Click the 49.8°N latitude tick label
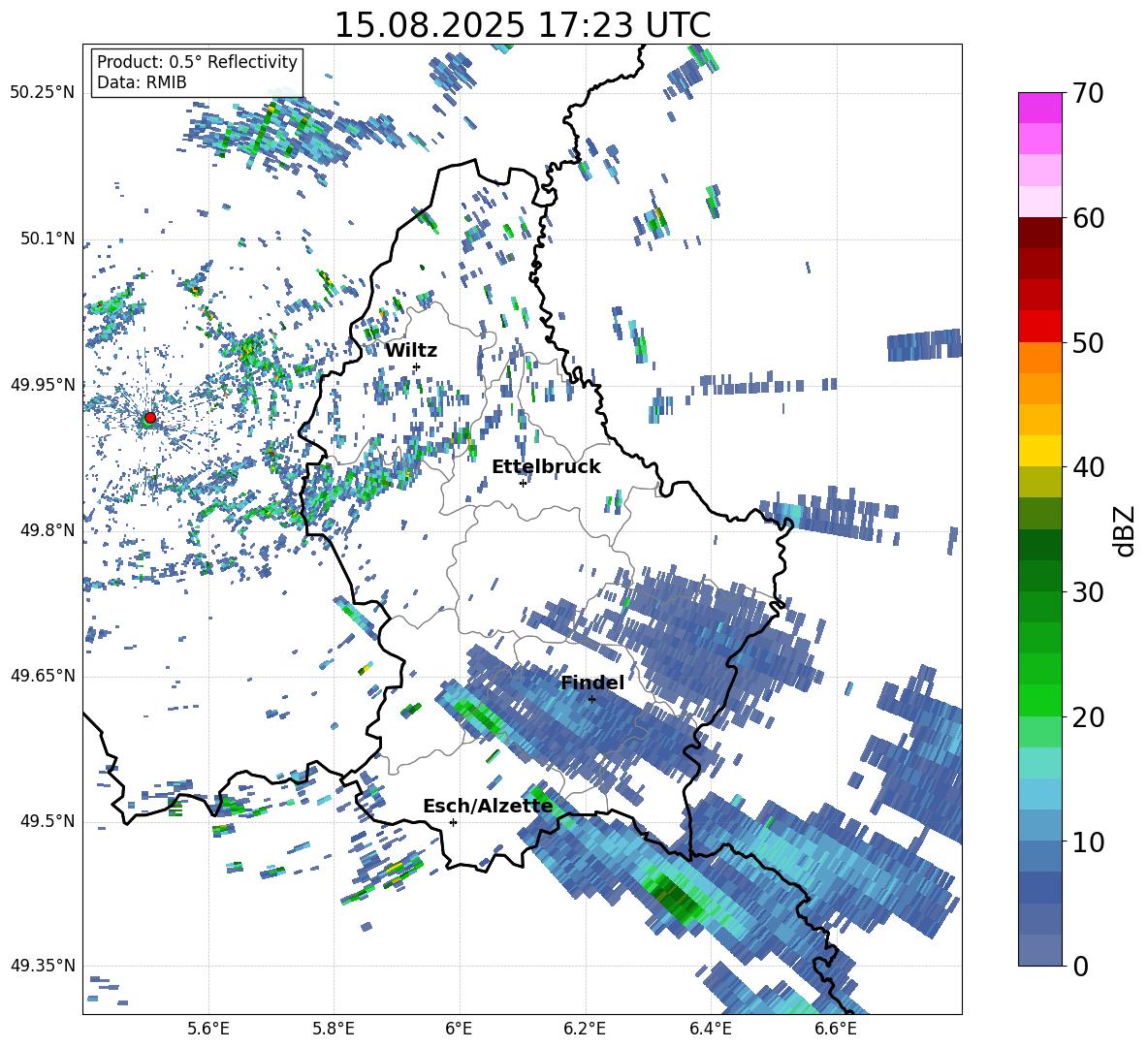 pyautogui.click(x=47, y=530)
